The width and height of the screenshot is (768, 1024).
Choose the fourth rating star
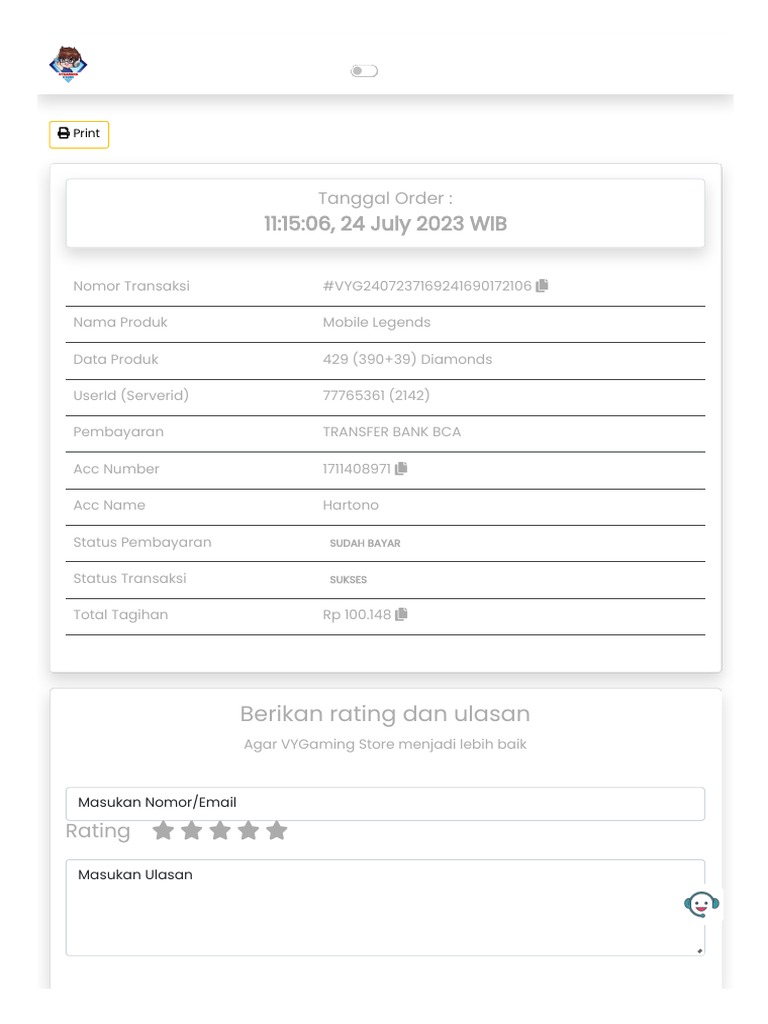(249, 831)
